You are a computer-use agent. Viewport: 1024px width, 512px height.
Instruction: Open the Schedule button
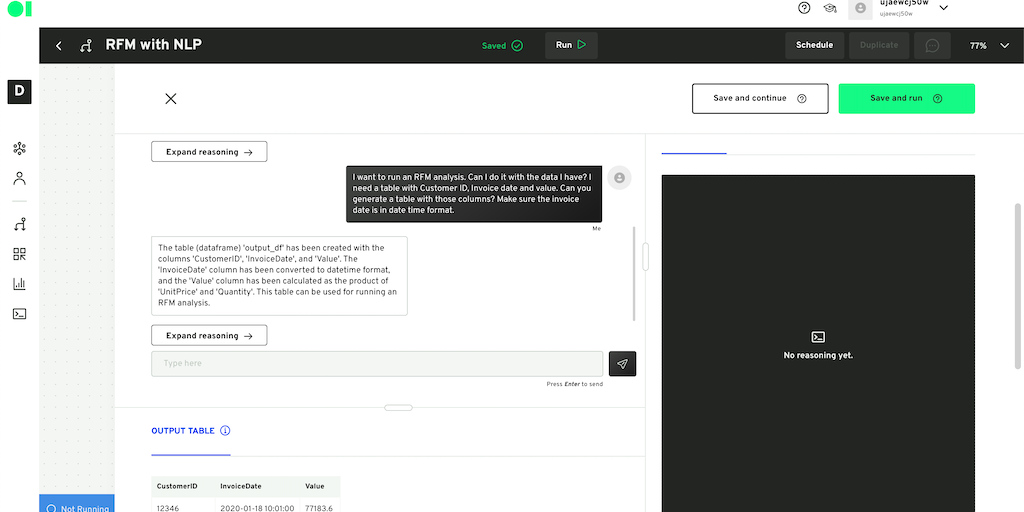coord(814,45)
